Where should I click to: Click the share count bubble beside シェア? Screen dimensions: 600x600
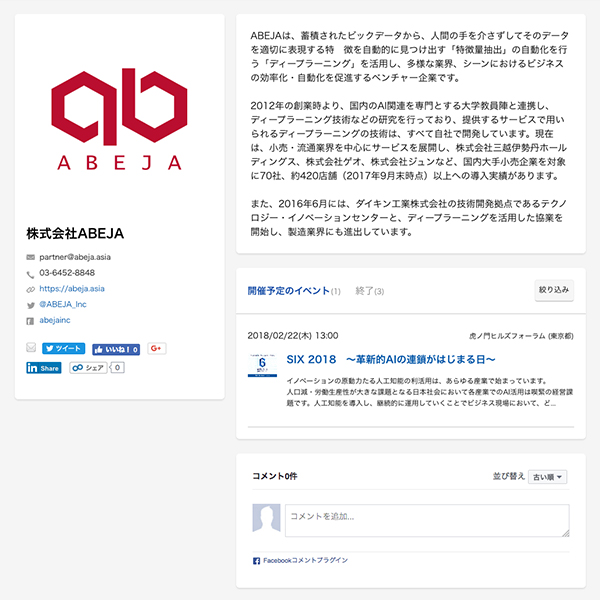point(118,368)
